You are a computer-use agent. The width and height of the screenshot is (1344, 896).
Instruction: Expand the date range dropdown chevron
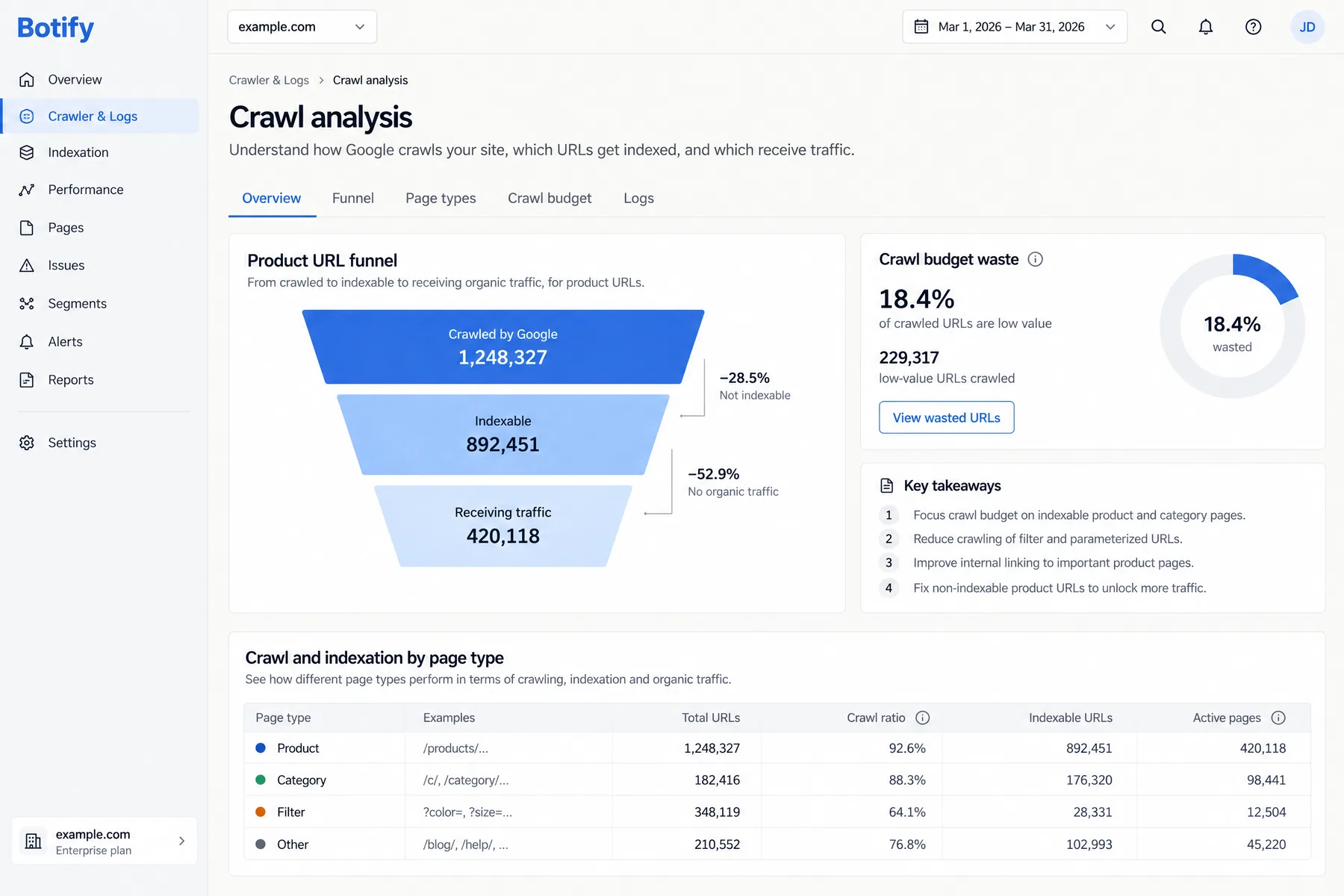(x=1110, y=27)
